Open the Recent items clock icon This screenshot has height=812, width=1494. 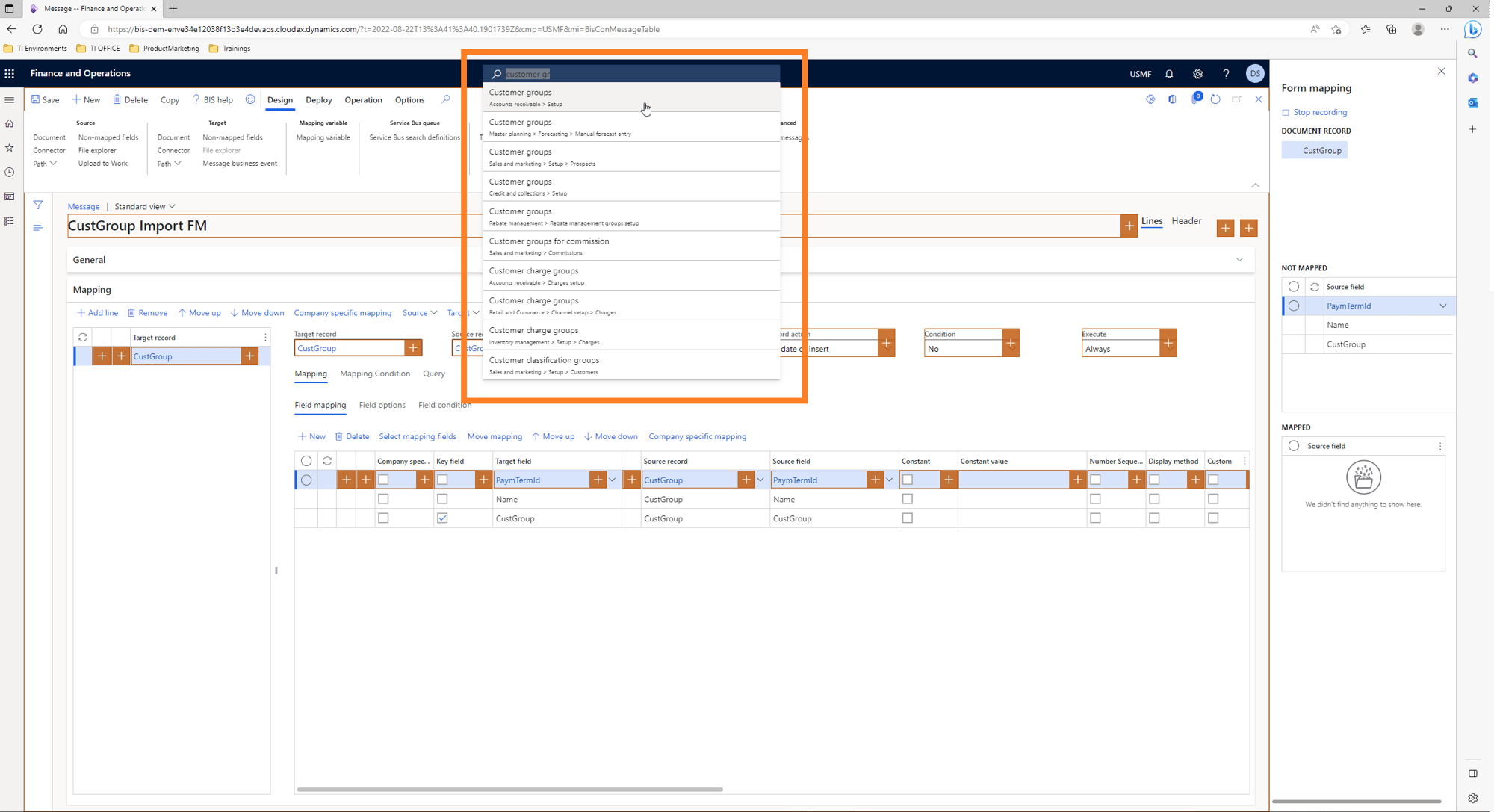(10, 172)
